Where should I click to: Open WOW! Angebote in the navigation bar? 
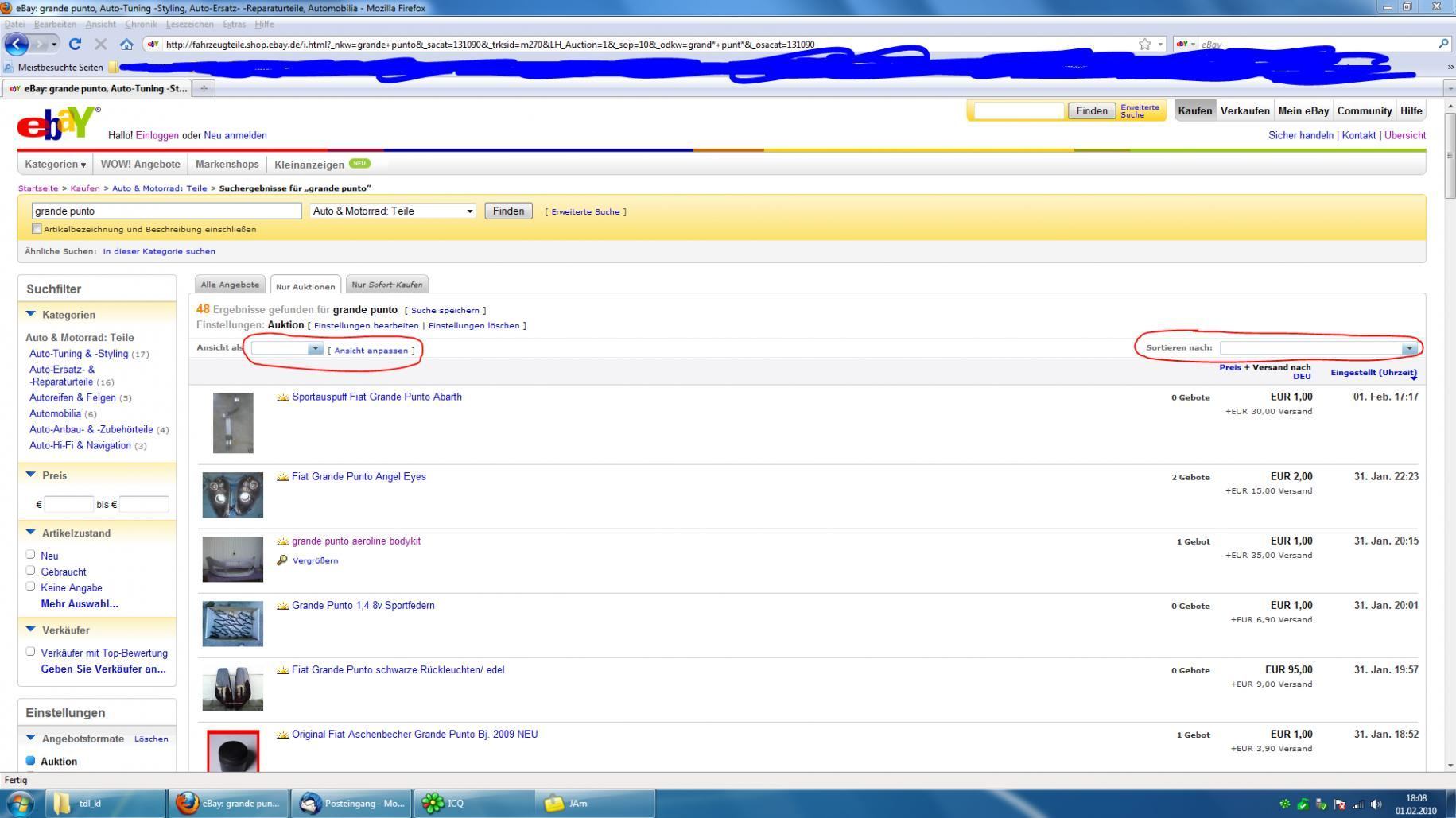point(141,165)
